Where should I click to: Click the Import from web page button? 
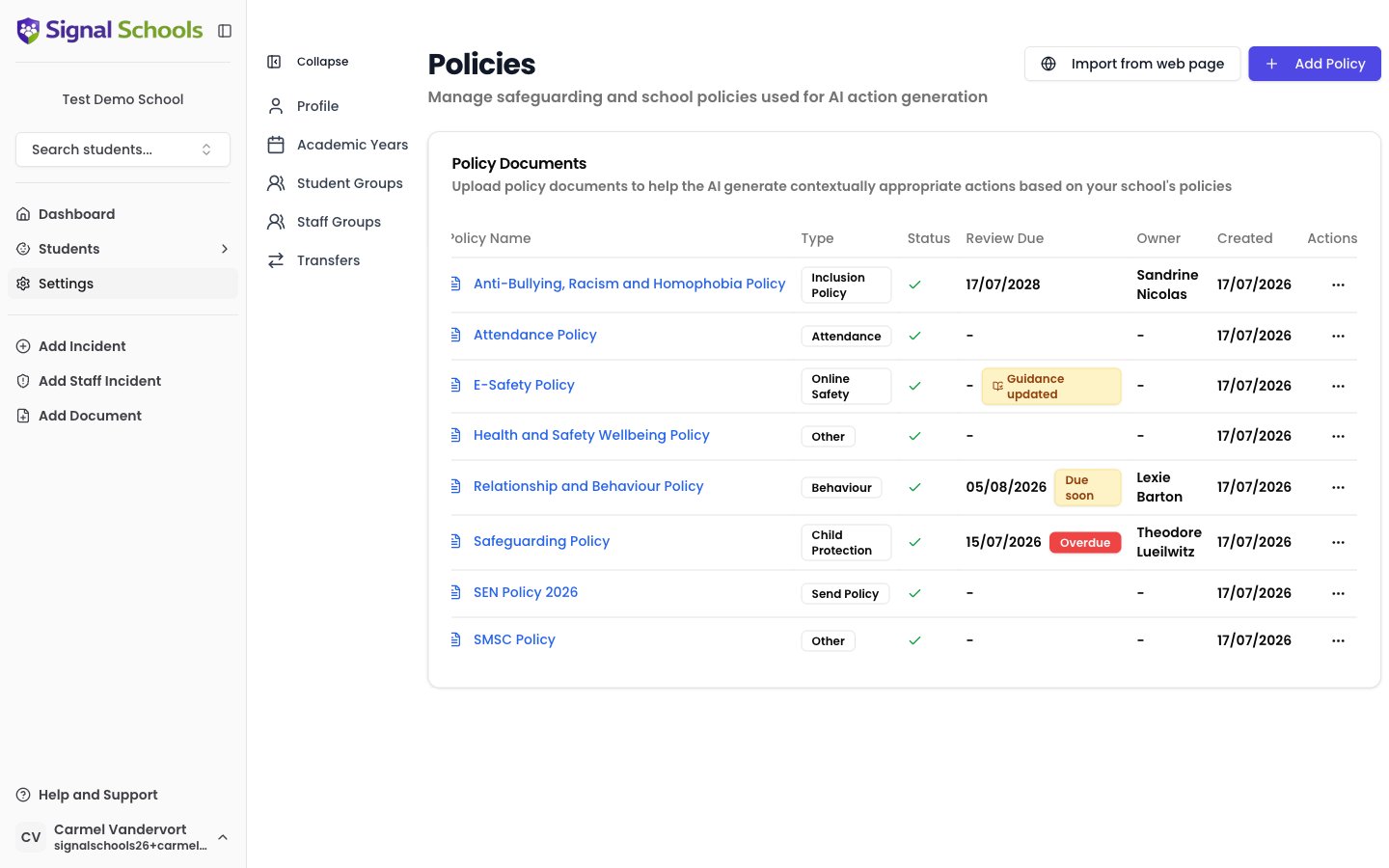click(x=1132, y=64)
